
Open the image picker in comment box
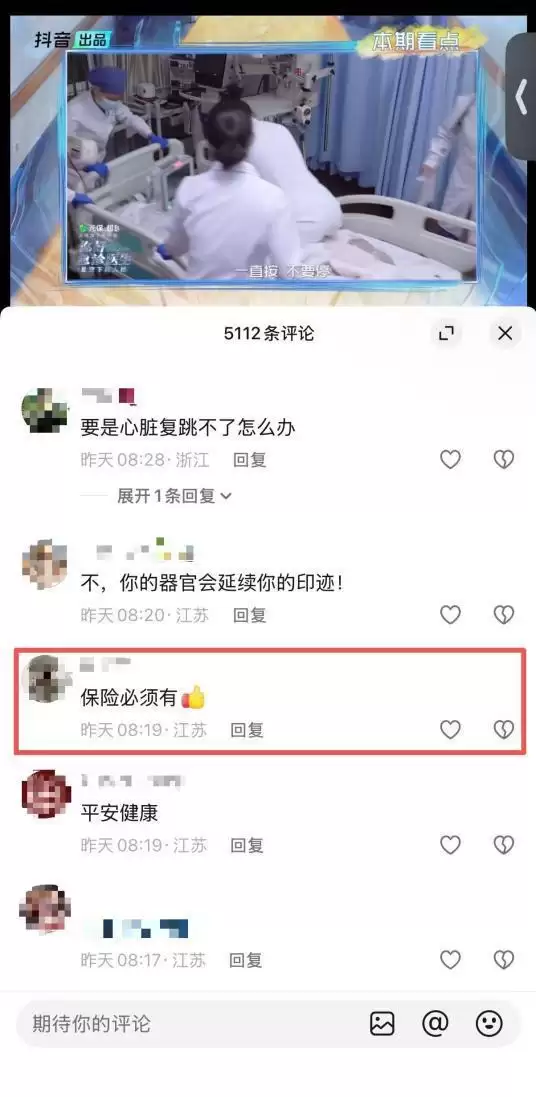click(x=382, y=1024)
